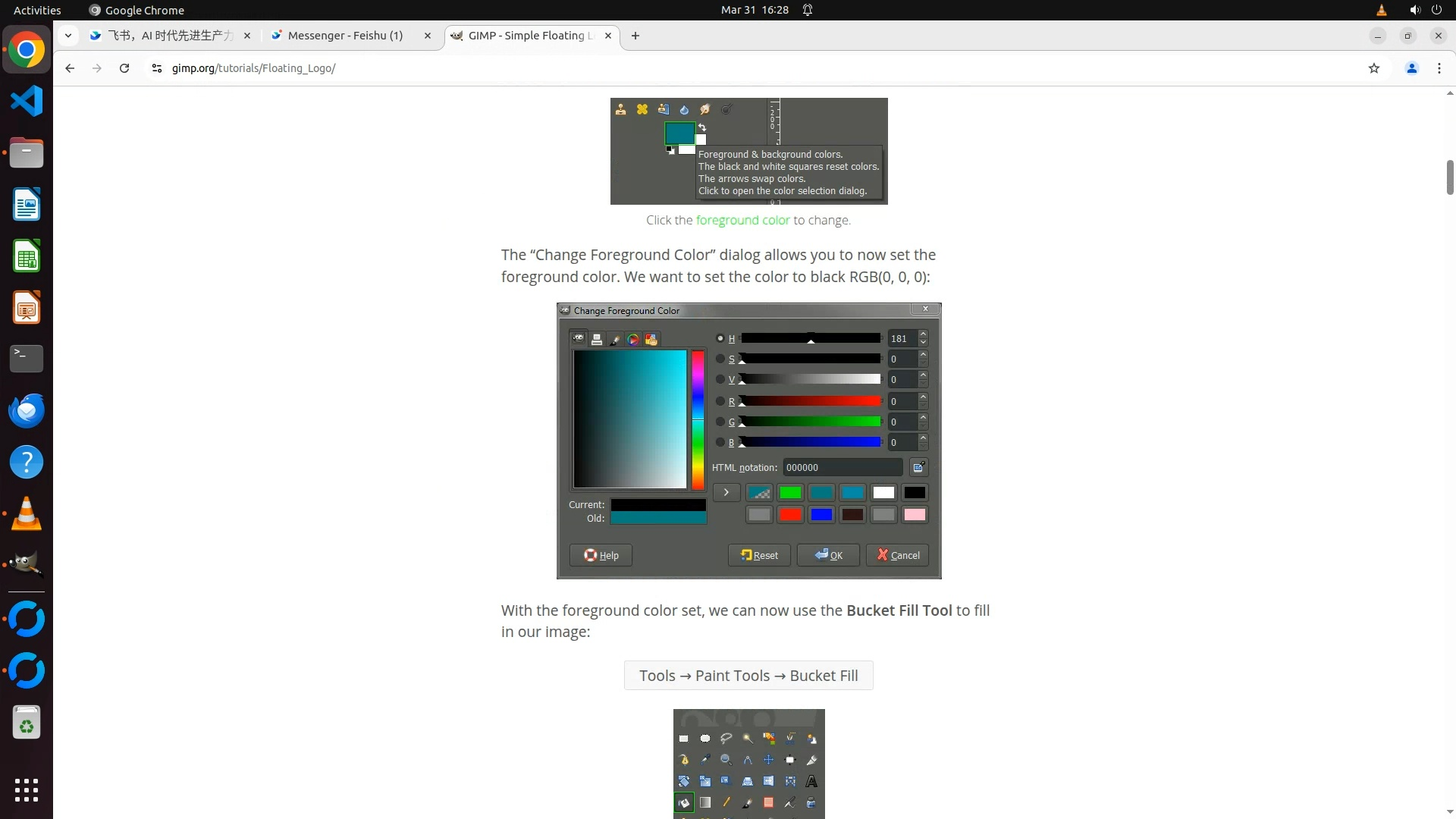This screenshot has width=1456, height=819.
Task: Reload the GIMP tutorial page
Action: (124, 68)
